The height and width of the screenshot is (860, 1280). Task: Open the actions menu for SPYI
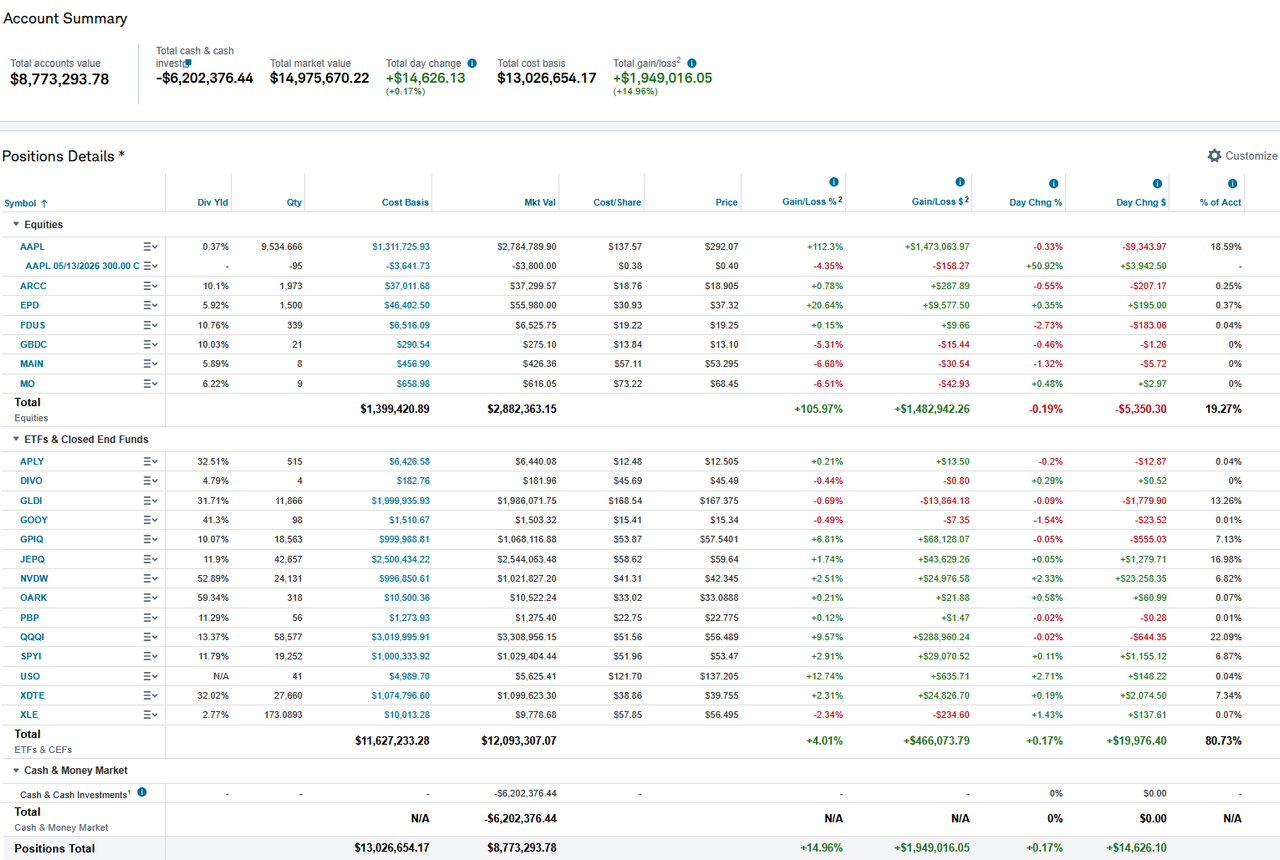(x=151, y=656)
